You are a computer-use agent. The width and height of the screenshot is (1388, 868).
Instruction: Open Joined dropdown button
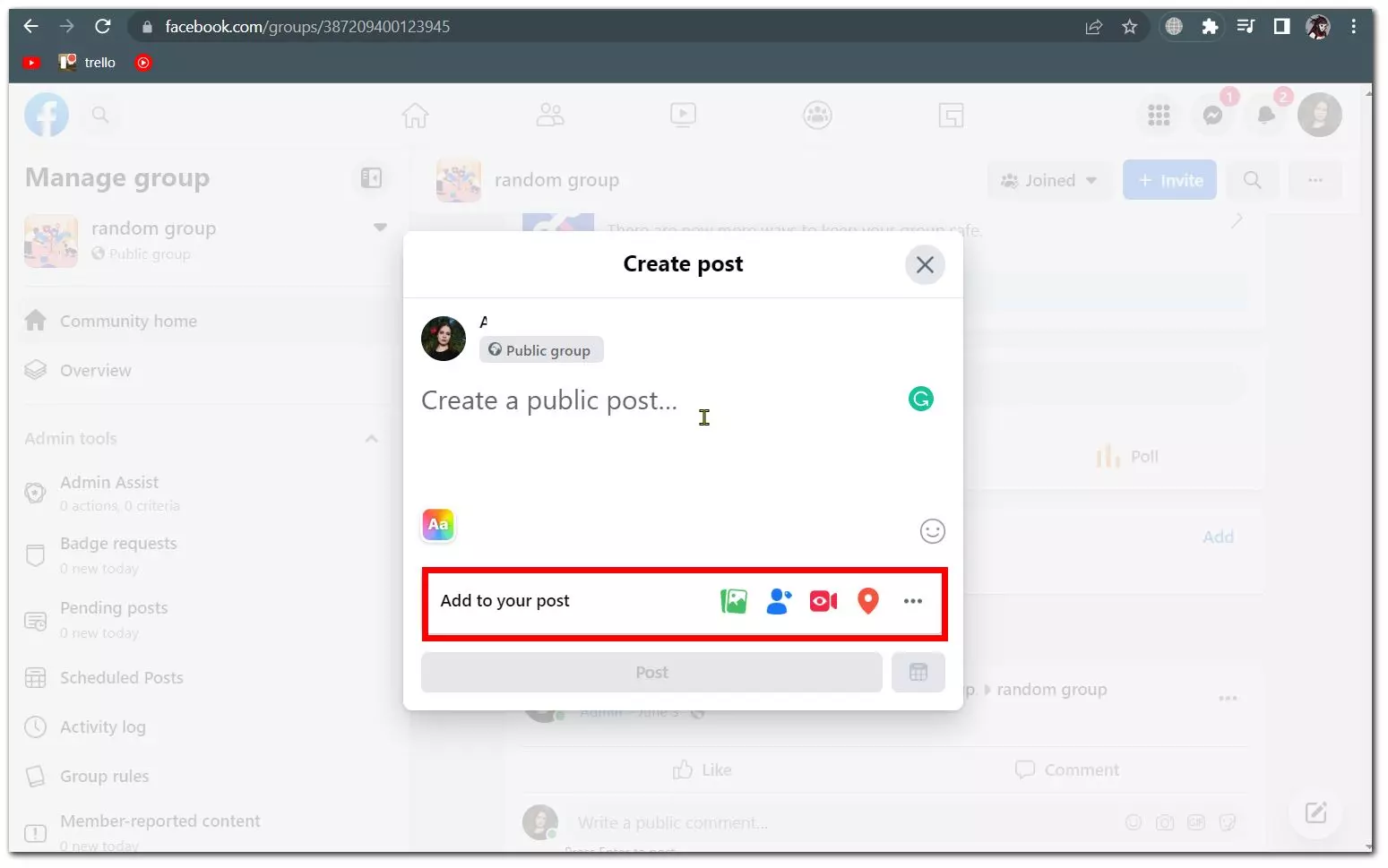(x=1049, y=180)
